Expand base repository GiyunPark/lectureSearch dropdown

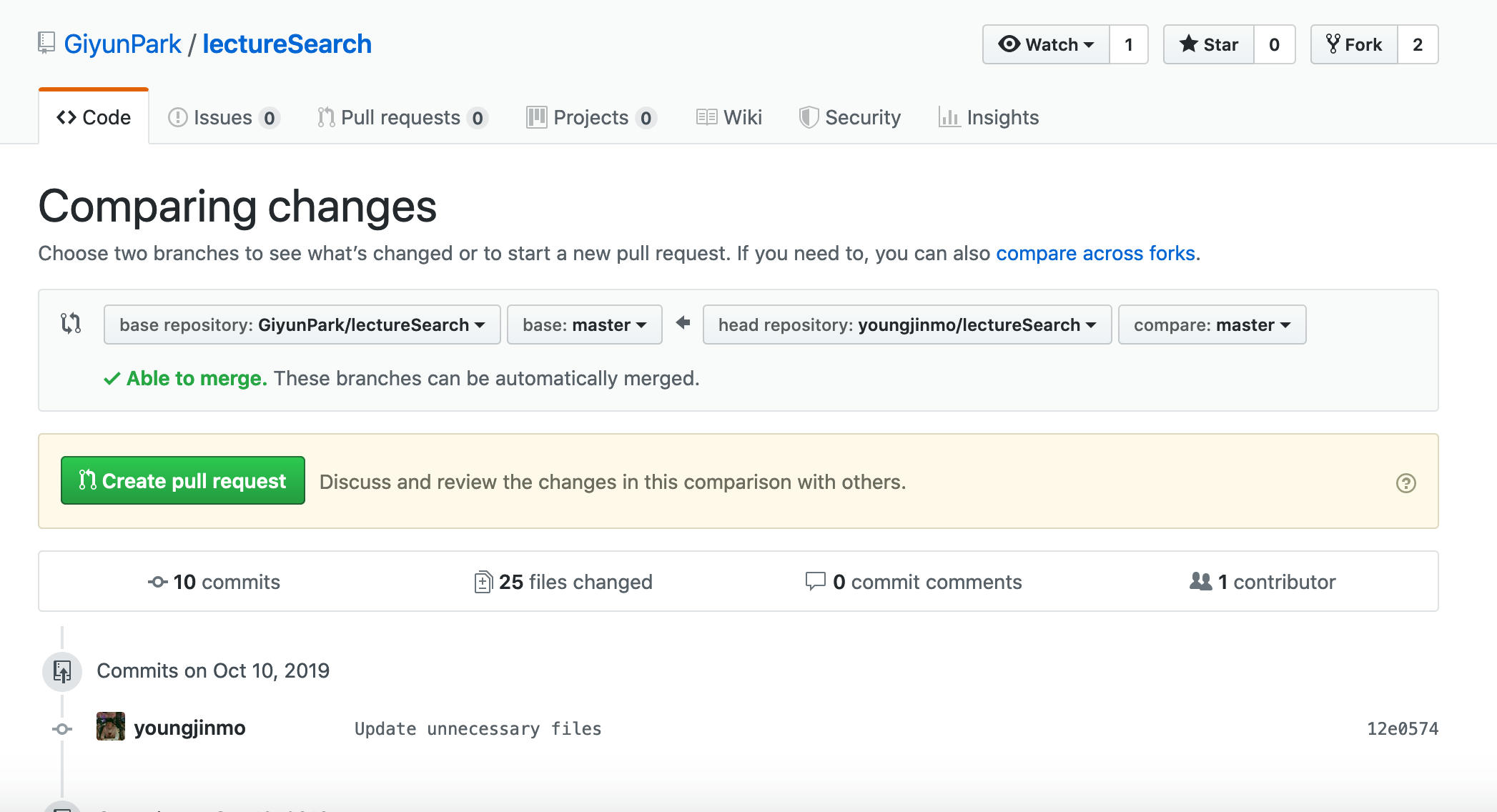coord(302,325)
